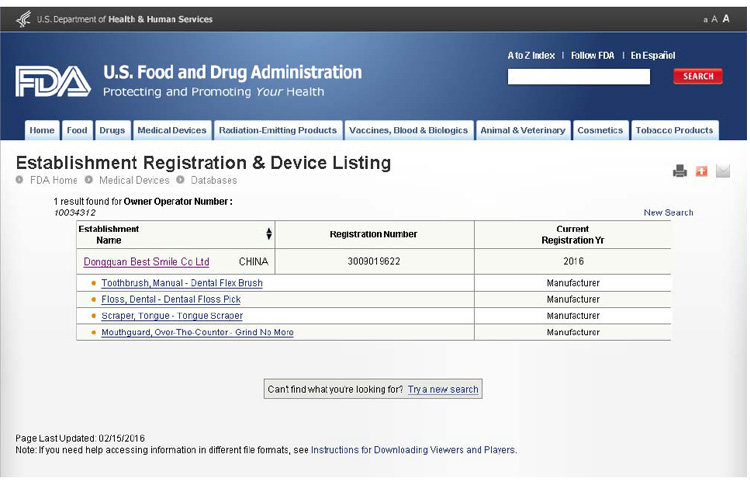Open the Tobacco Products tab
The width and height of the screenshot is (750, 485).
click(x=674, y=130)
